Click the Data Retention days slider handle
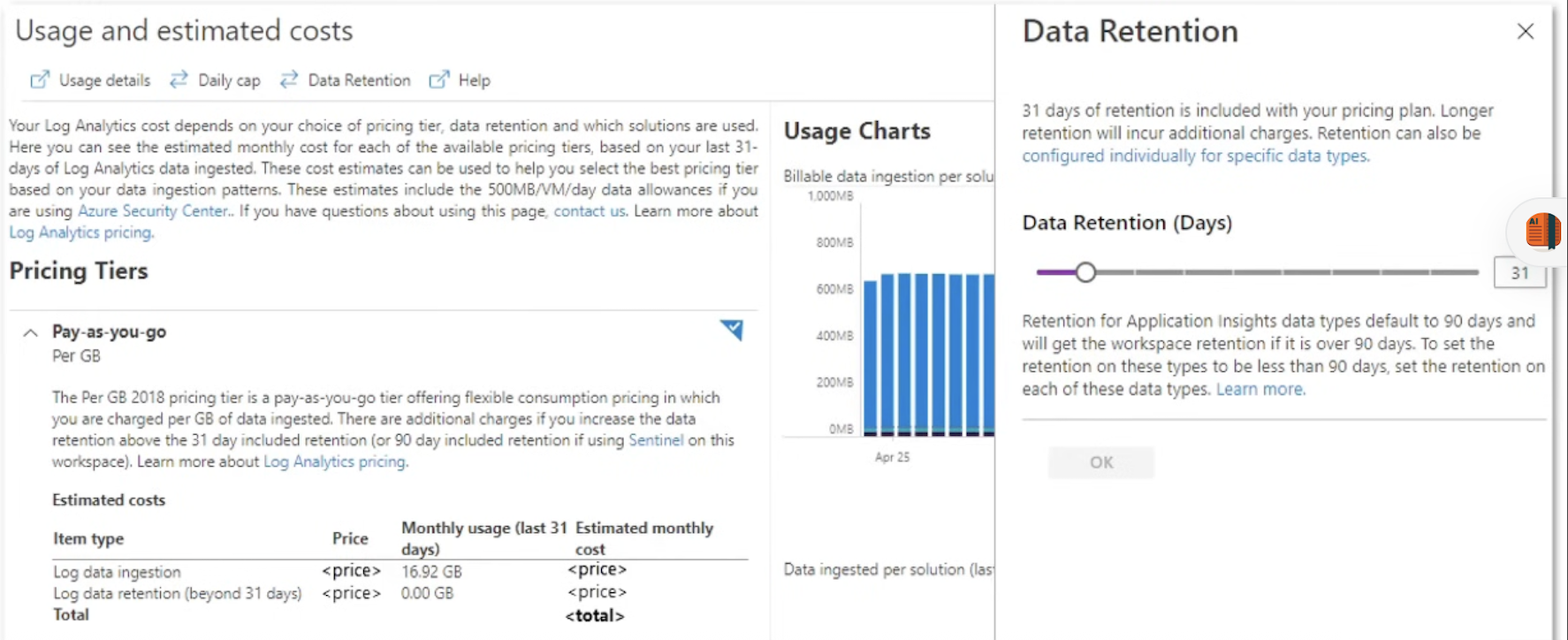 1085,272
